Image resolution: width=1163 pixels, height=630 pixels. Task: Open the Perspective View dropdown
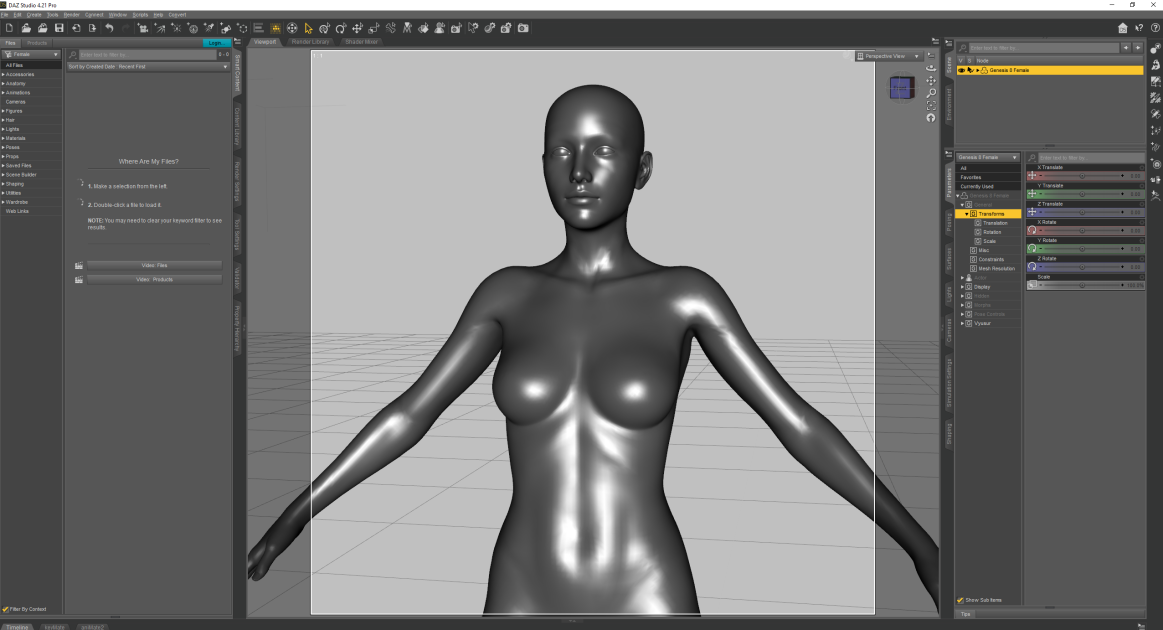click(x=889, y=56)
